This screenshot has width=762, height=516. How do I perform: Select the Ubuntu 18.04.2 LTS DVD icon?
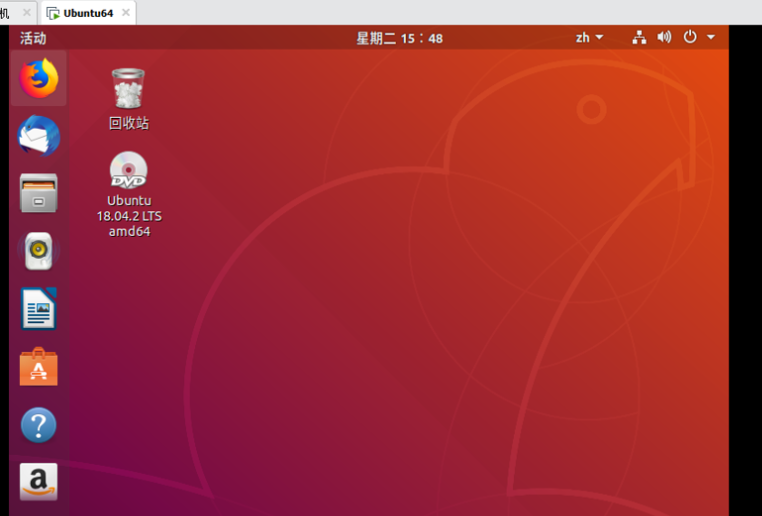click(128, 170)
